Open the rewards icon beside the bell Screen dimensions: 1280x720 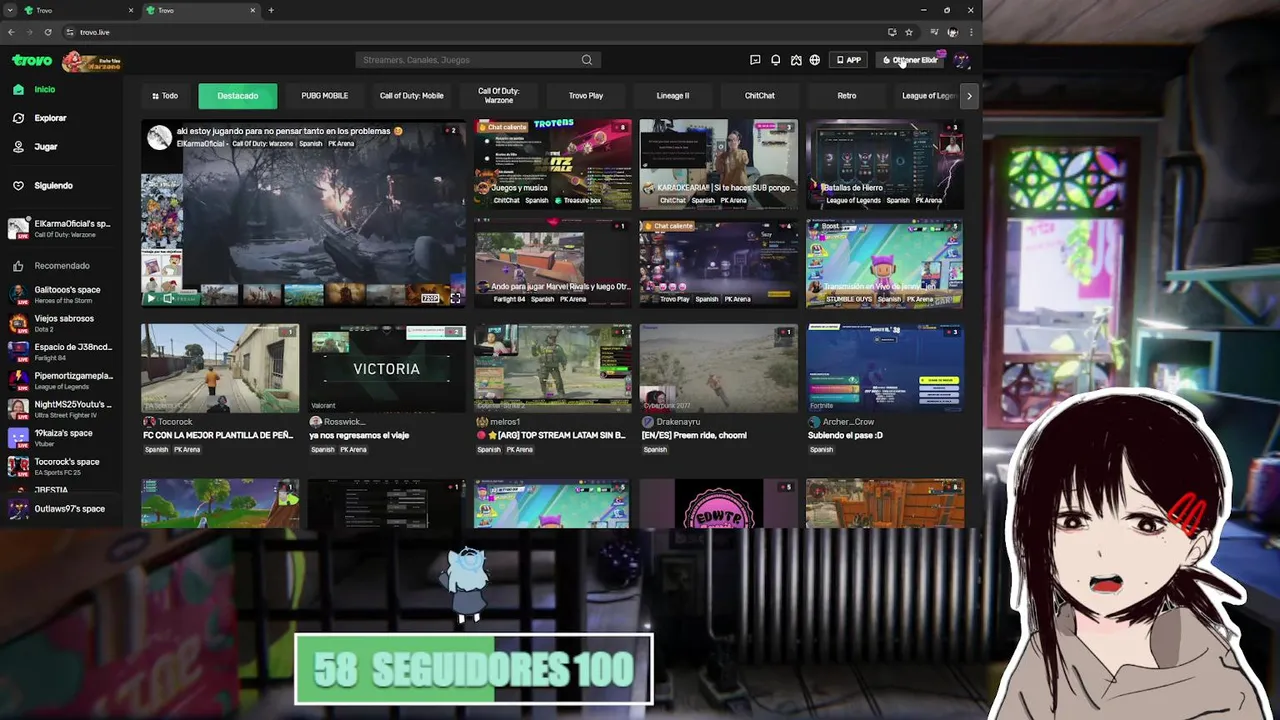[796, 60]
